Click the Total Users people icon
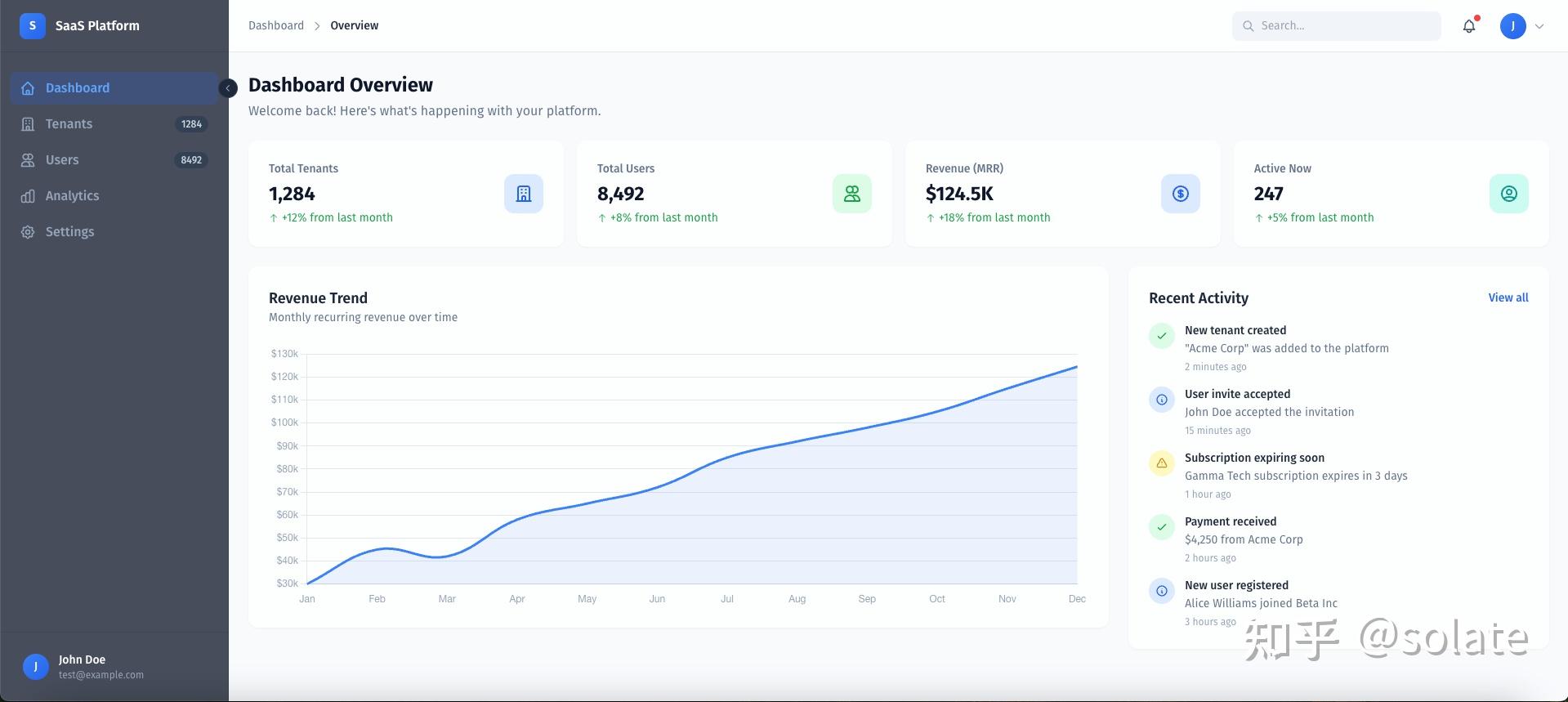The width and height of the screenshot is (1568, 702). click(x=852, y=194)
